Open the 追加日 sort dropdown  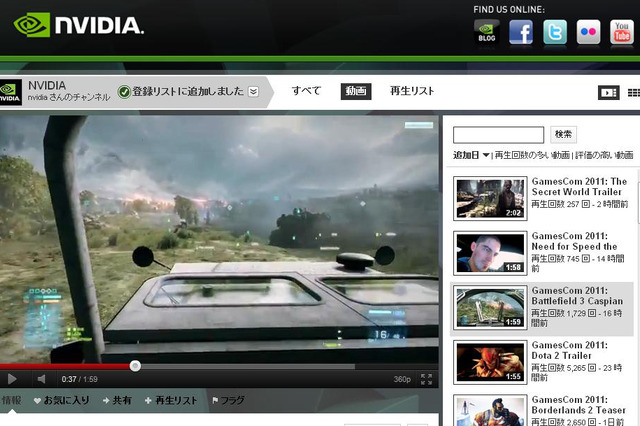pyautogui.click(x=471, y=155)
